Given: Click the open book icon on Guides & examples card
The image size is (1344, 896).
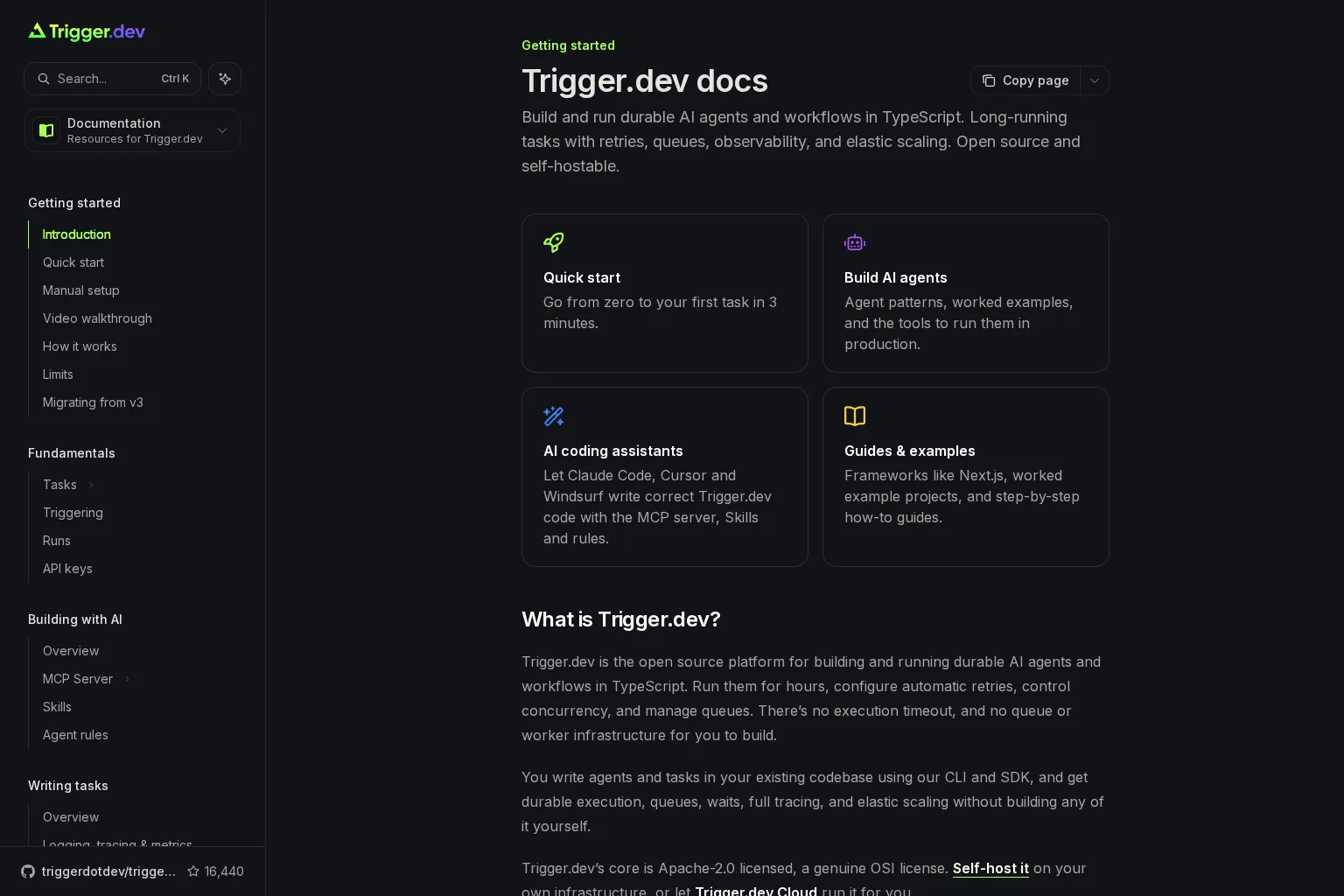Looking at the screenshot, I should (x=855, y=416).
